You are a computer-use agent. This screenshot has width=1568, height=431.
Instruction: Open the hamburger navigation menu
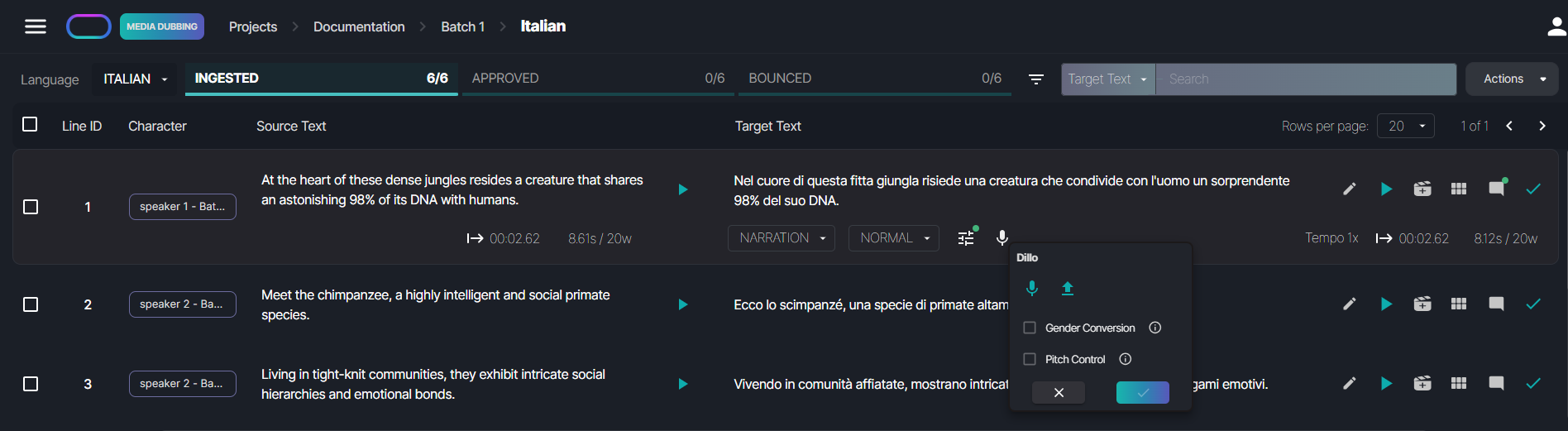pos(35,26)
